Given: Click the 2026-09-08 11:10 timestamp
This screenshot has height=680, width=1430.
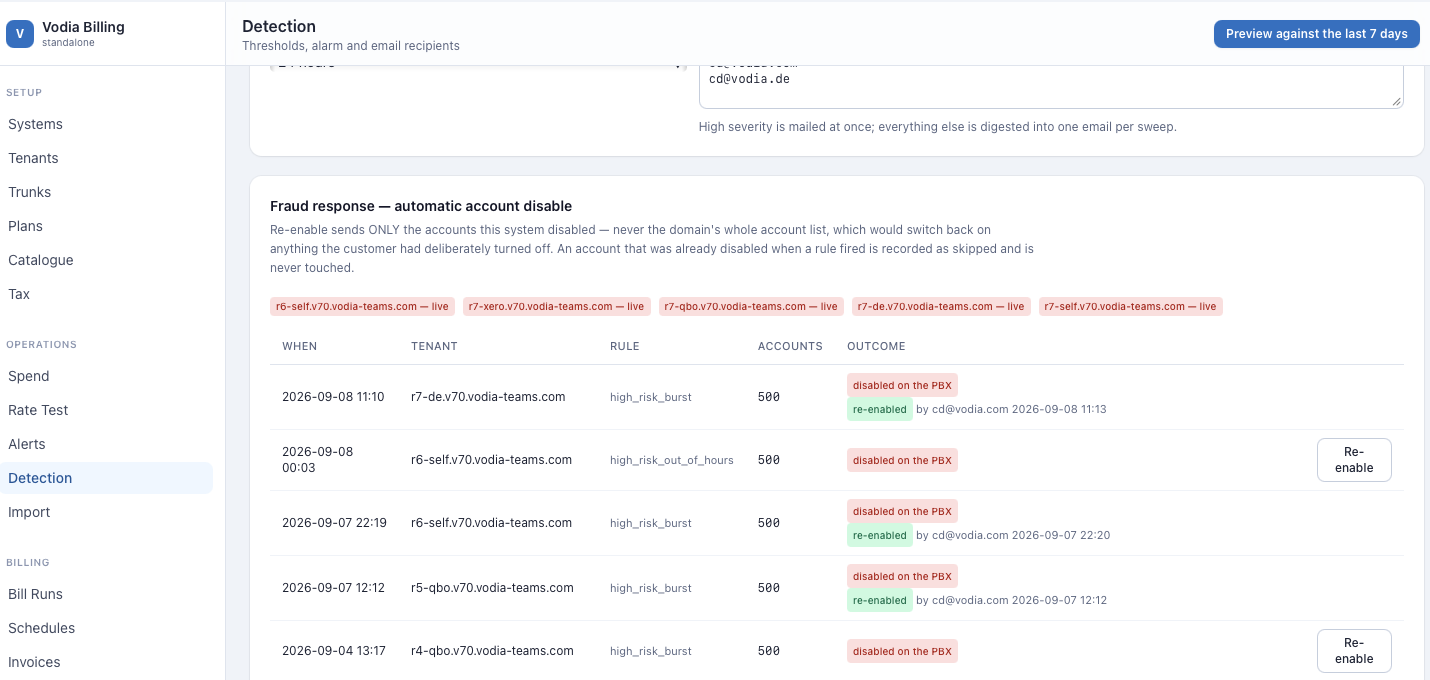Looking at the screenshot, I should pyautogui.click(x=333, y=397).
